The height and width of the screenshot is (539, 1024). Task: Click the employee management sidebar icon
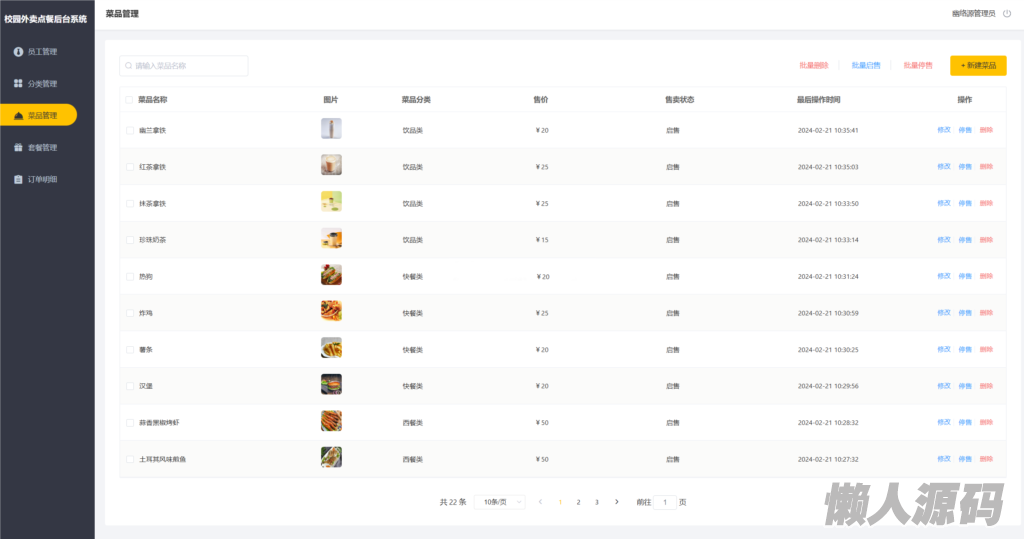pyautogui.click(x=18, y=52)
